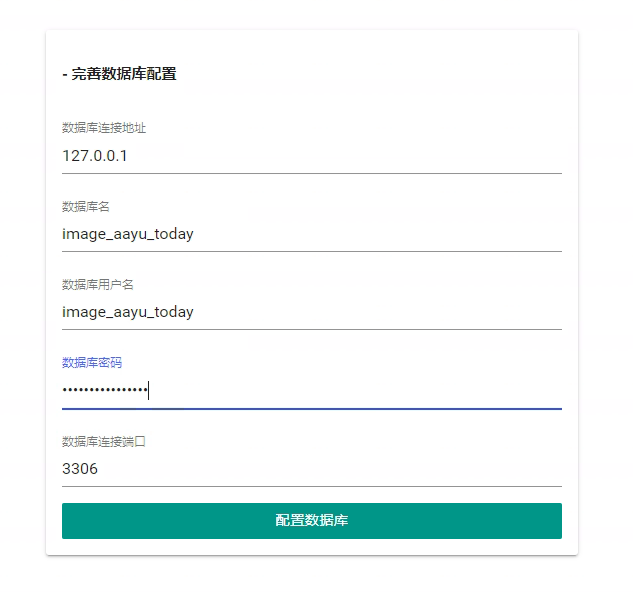Image resolution: width=633 pixels, height=592 pixels.
Task: Place cursor on the 3306 port value
Action: coord(80,468)
